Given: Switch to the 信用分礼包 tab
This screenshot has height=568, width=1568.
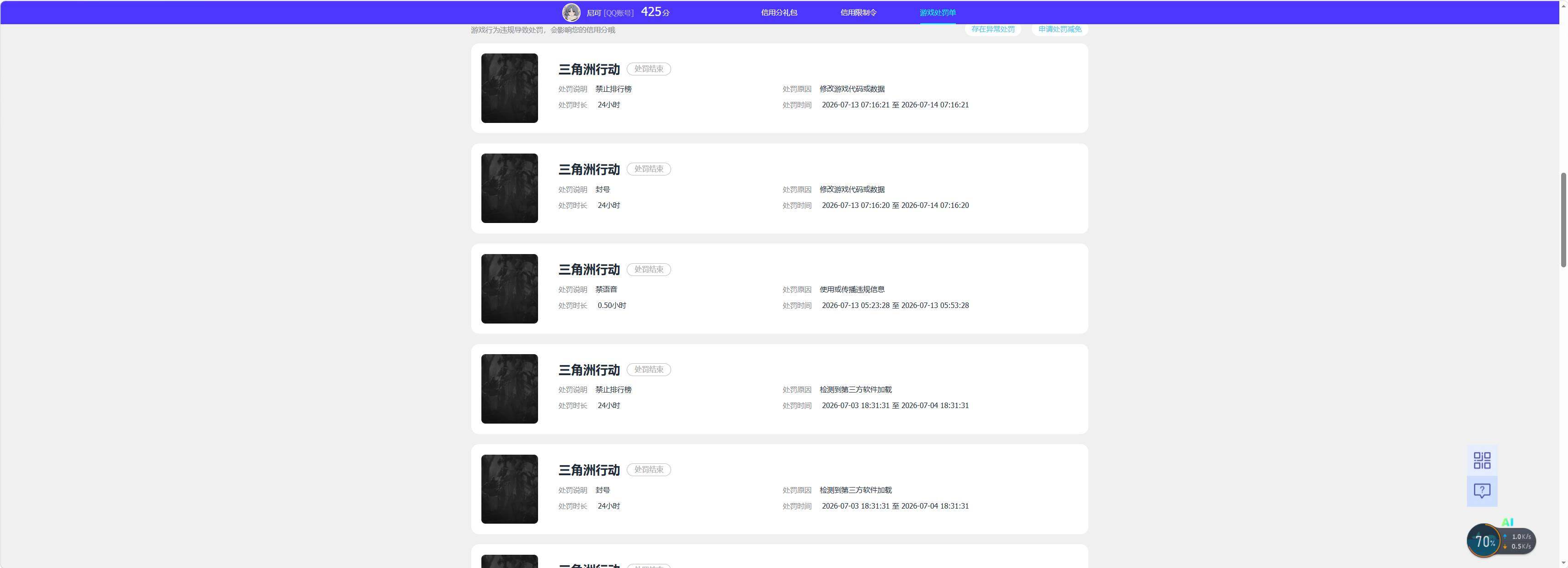Looking at the screenshot, I should 779,12.
